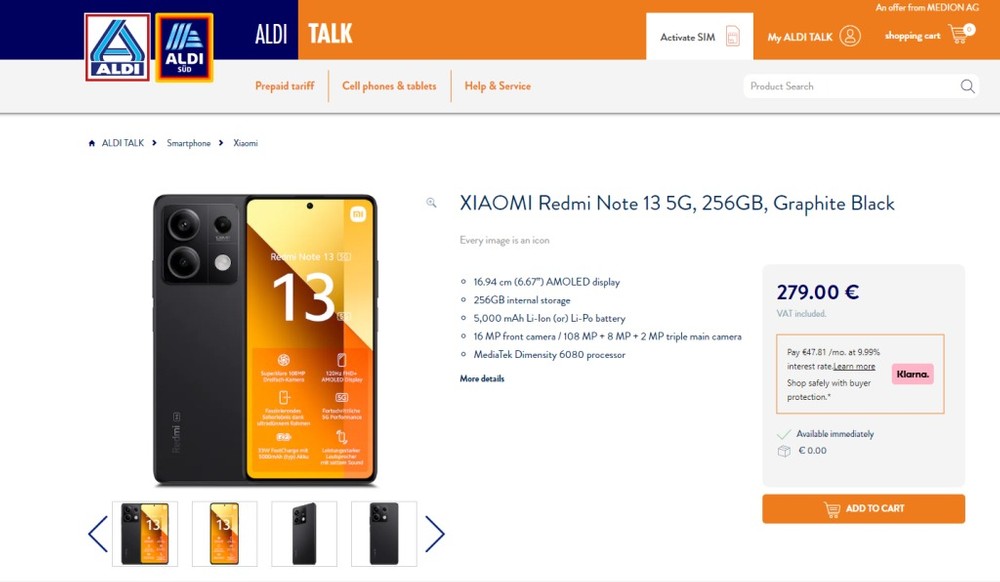This screenshot has width=1000, height=582.
Task: Click the ALDI SÜD logo
Action: tap(184, 48)
